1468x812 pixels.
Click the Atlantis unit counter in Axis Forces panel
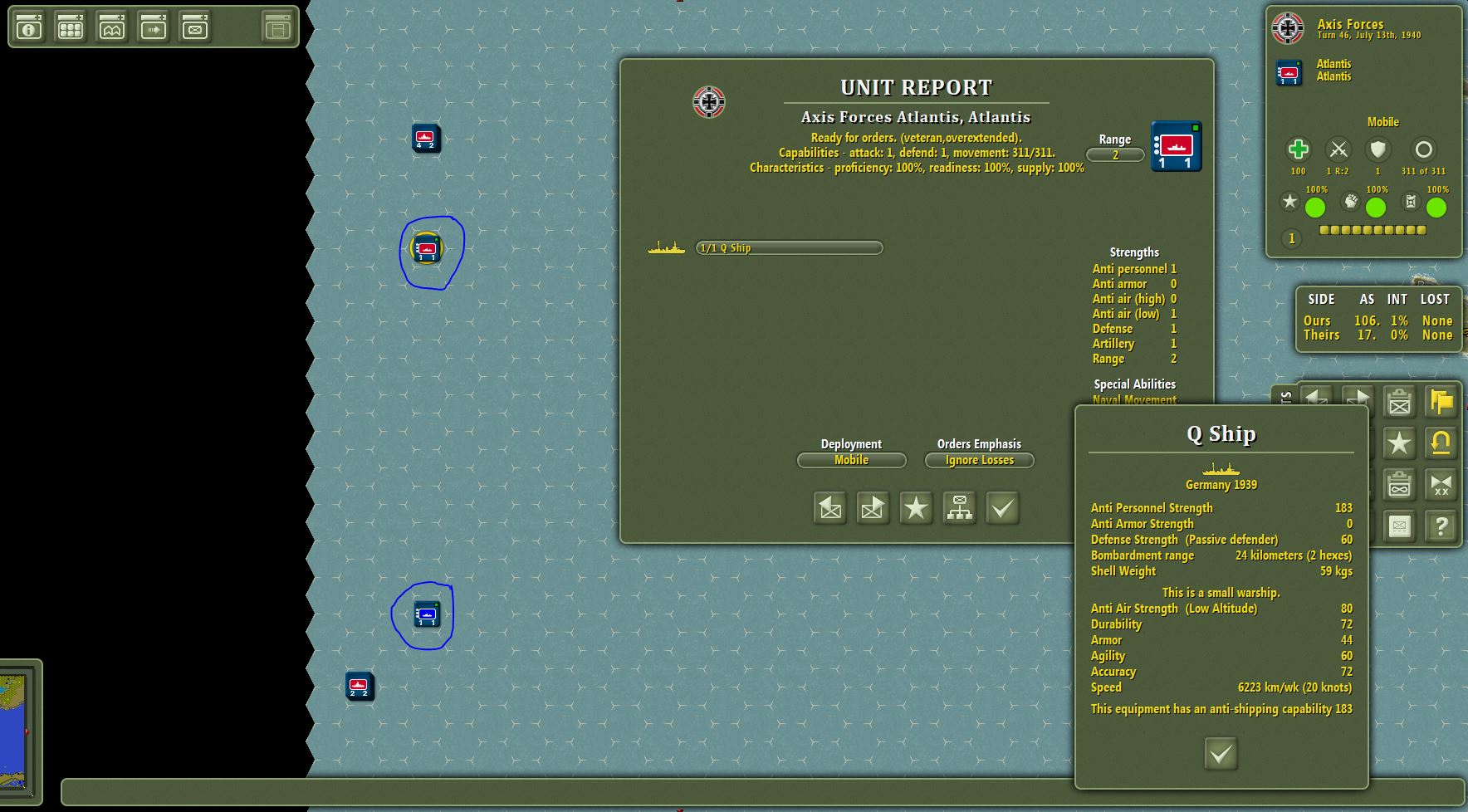[1289, 72]
